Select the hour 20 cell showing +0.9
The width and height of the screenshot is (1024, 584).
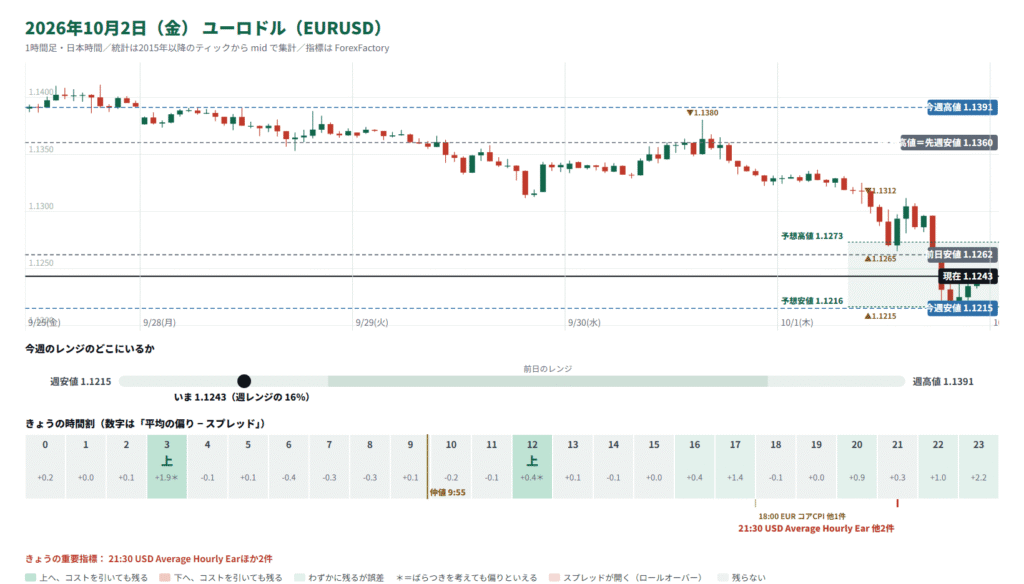pos(857,466)
